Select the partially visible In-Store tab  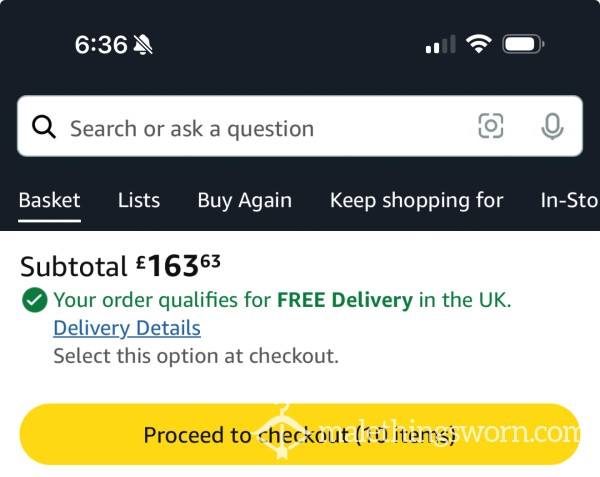point(570,200)
